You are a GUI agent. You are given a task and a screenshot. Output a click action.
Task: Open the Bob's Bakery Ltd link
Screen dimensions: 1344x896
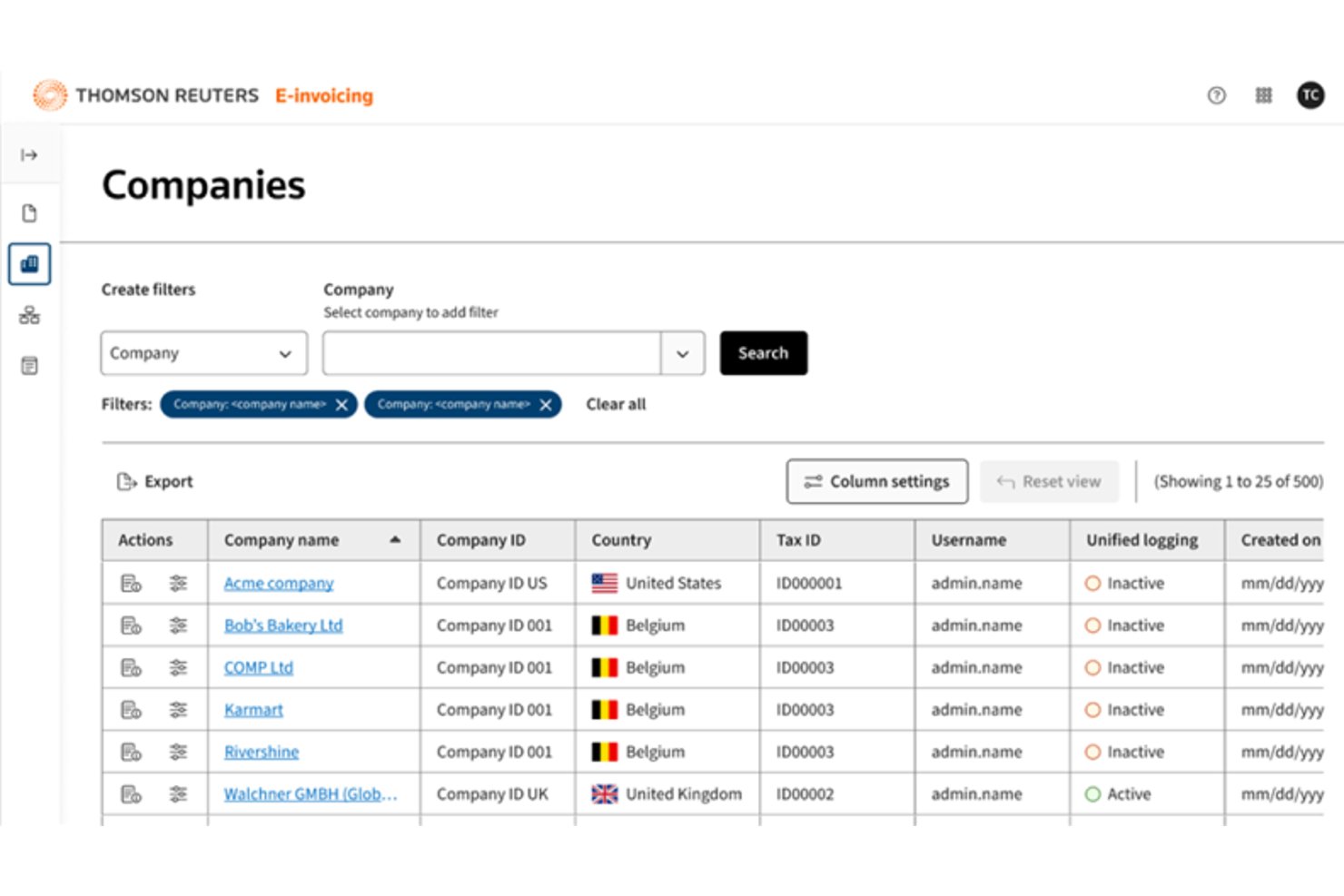[x=283, y=625]
